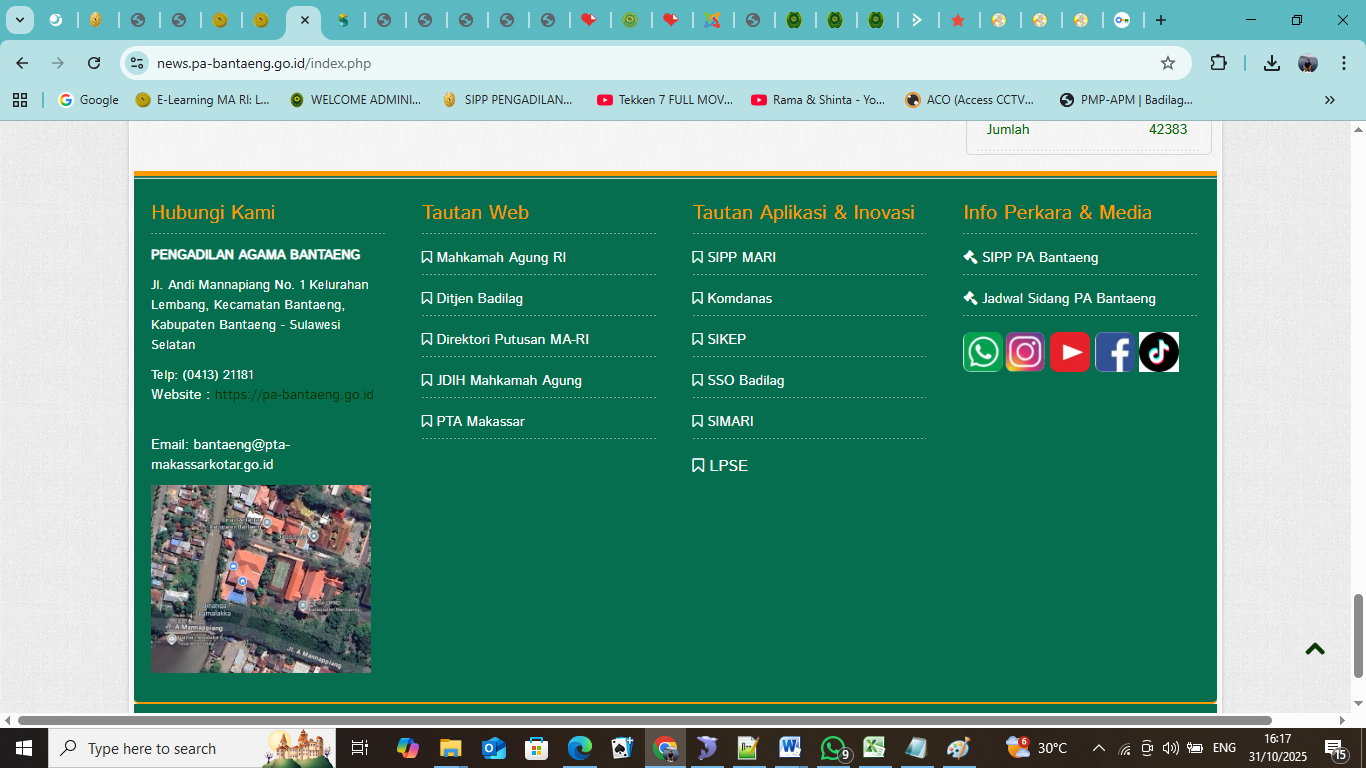
Task: Open the WhatsApp social media icon
Action: [982, 352]
